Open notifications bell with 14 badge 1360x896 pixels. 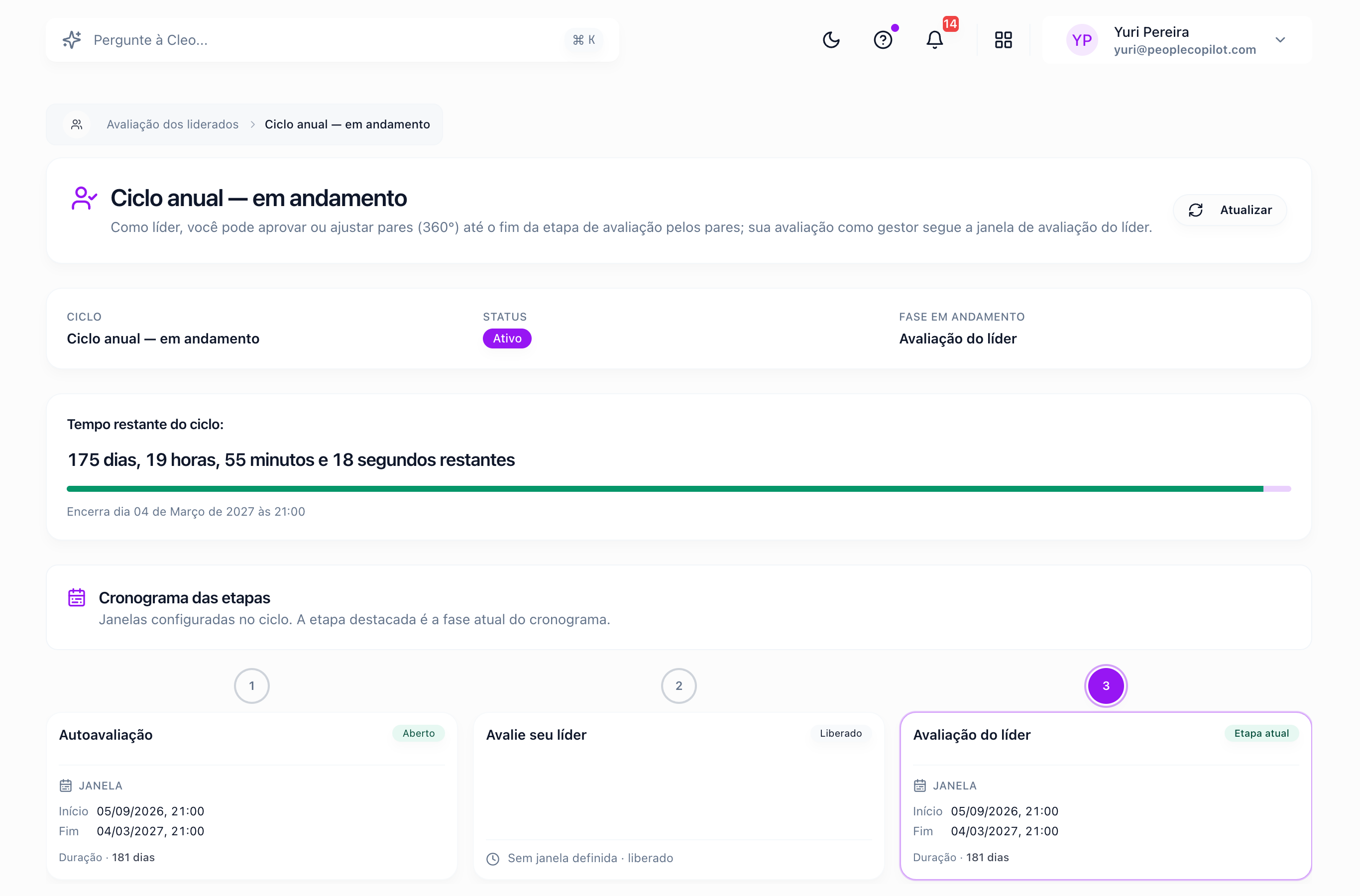935,40
